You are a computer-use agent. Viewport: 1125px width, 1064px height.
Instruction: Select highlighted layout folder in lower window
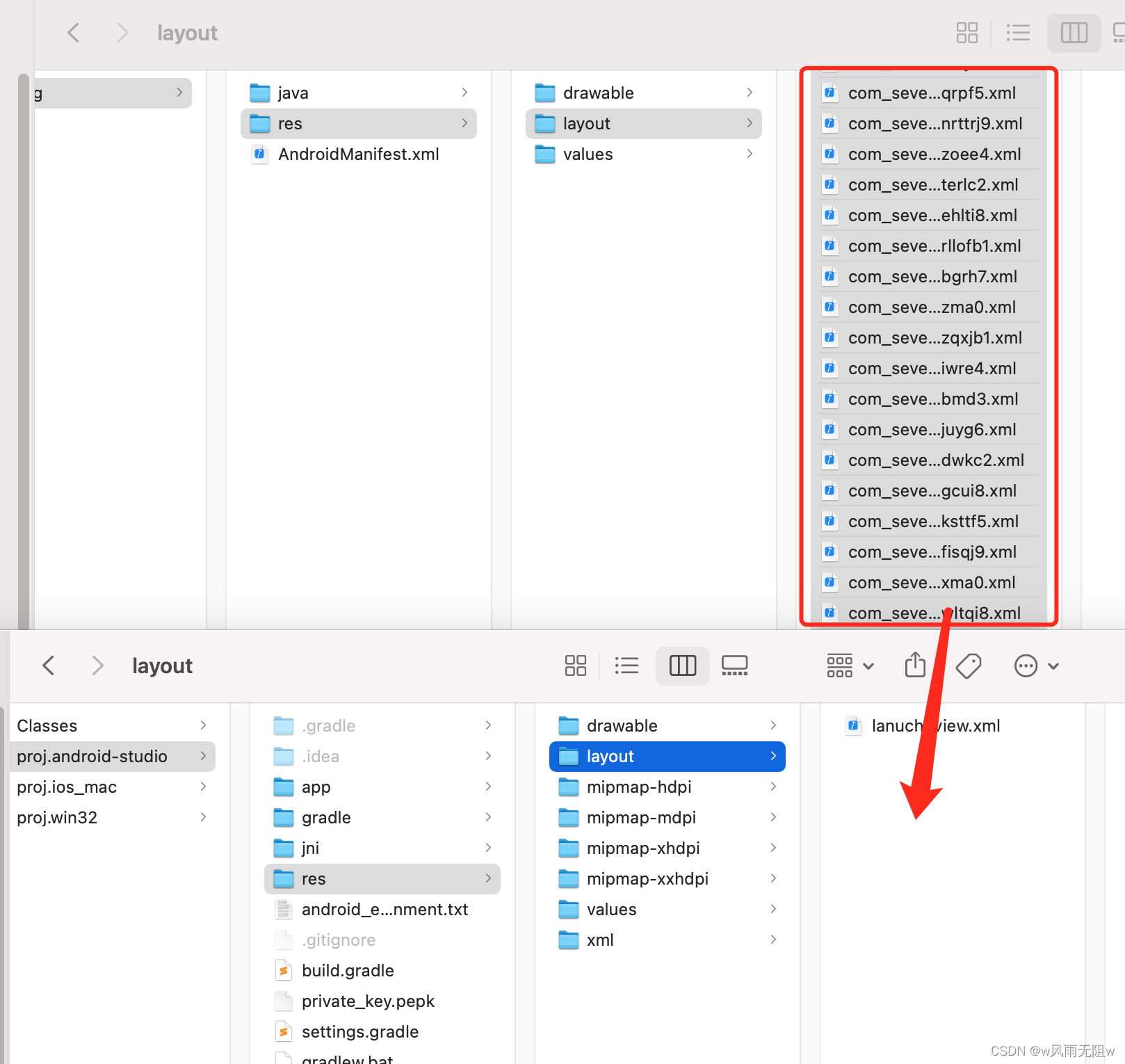(667, 756)
